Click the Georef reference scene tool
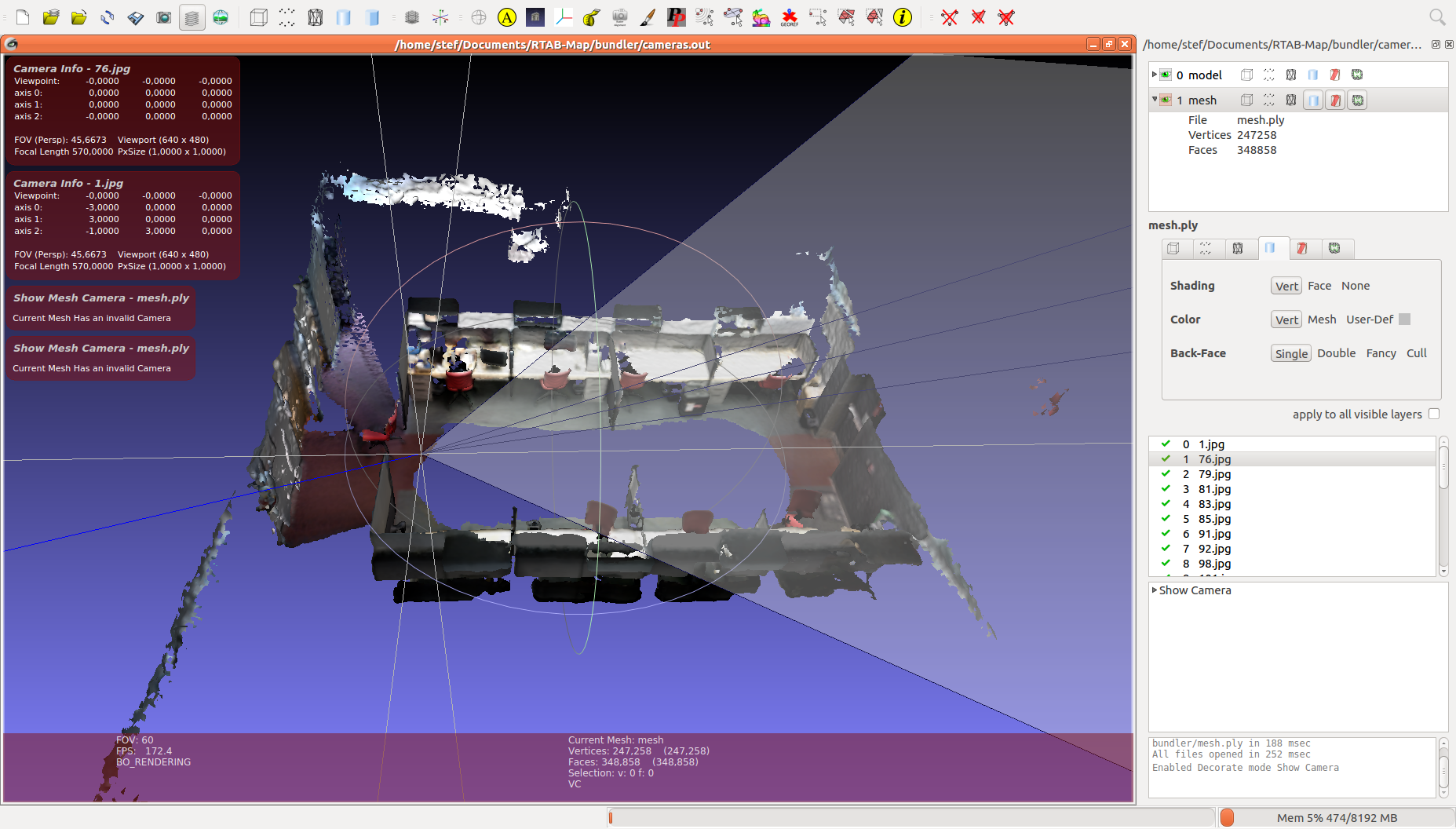Screen dimensions: 1456x829 pos(789,17)
